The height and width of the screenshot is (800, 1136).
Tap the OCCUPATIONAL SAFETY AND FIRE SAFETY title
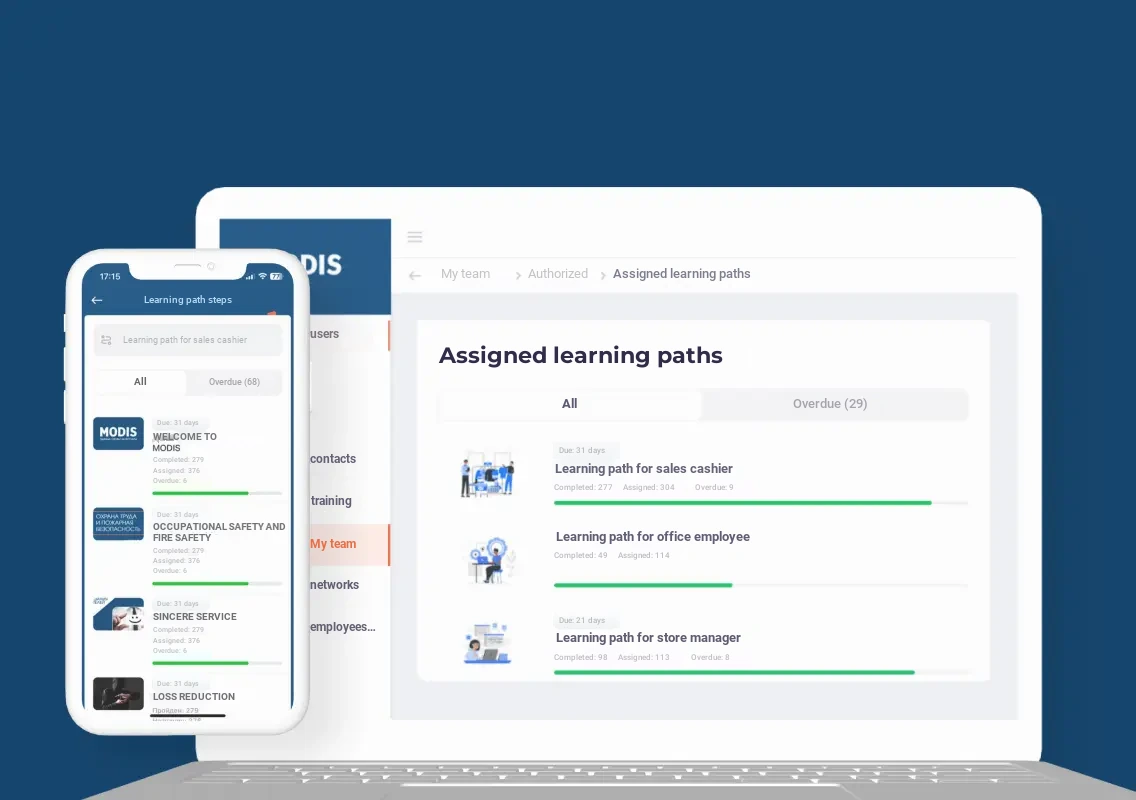coord(219,532)
